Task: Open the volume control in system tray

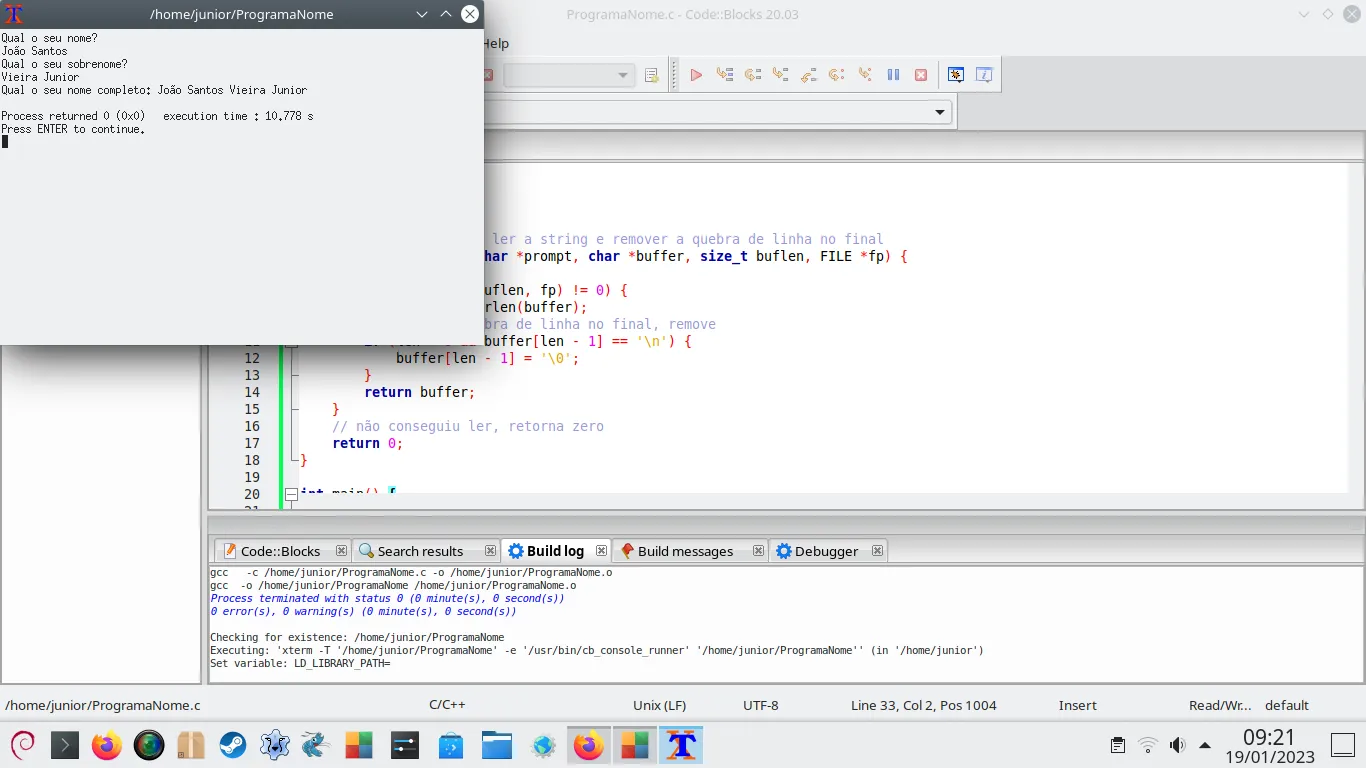Action: [x=1177, y=745]
